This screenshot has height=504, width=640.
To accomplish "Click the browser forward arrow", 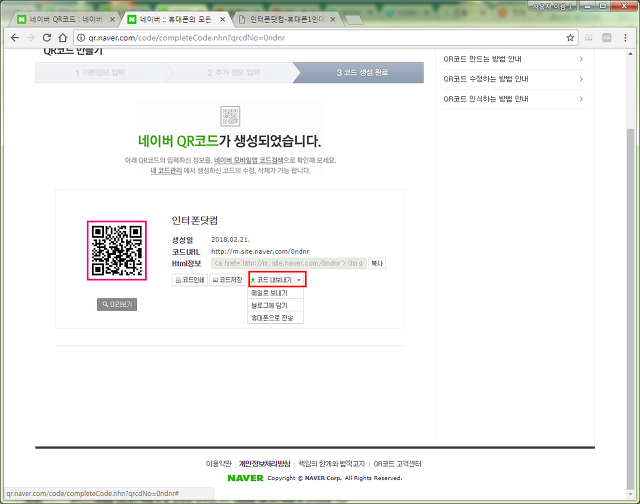I will point(31,38).
